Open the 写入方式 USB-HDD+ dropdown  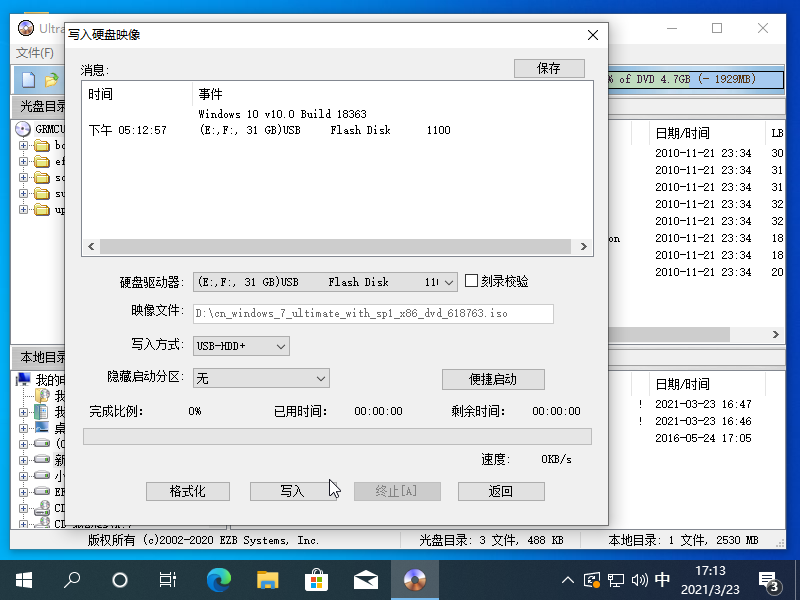pos(280,346)
